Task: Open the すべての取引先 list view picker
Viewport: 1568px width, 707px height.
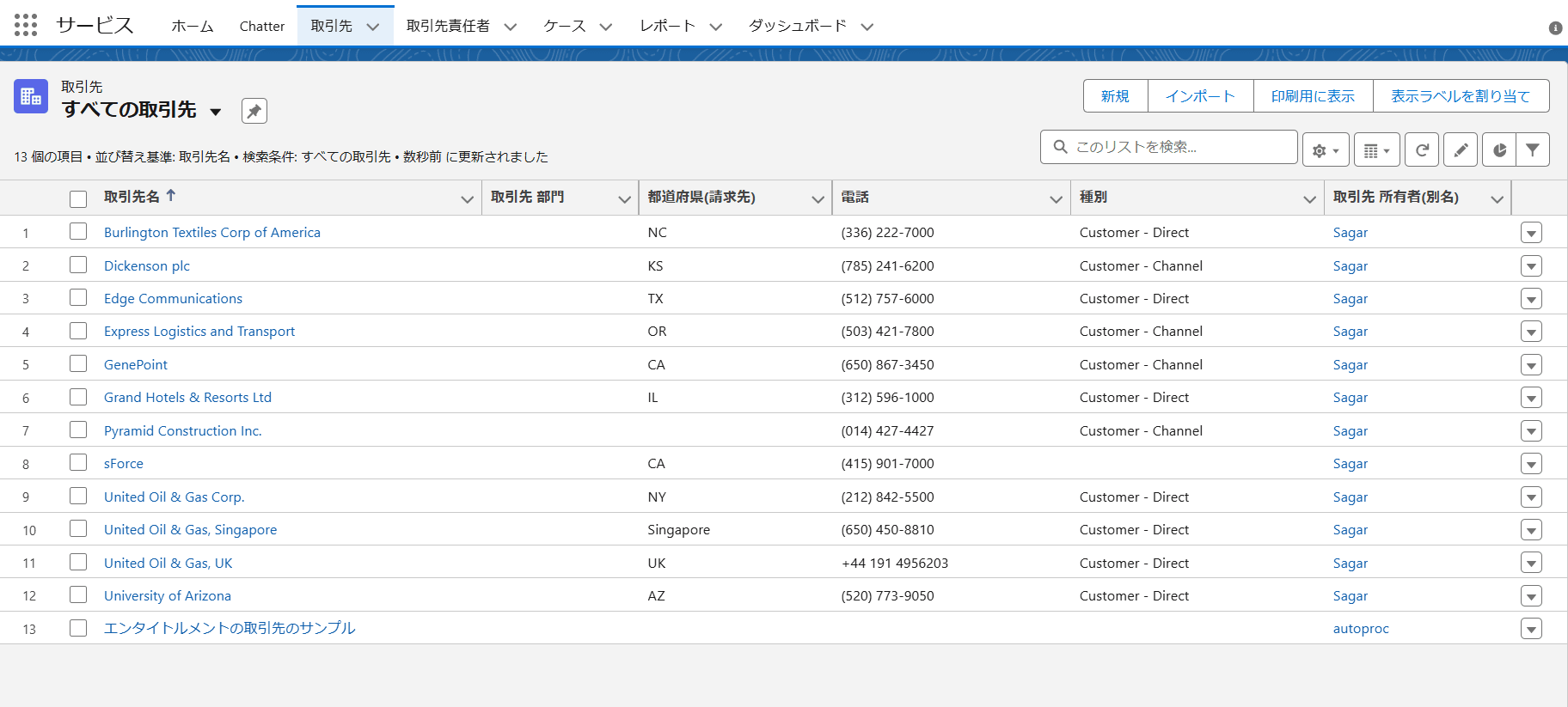Action: [216, 112]
